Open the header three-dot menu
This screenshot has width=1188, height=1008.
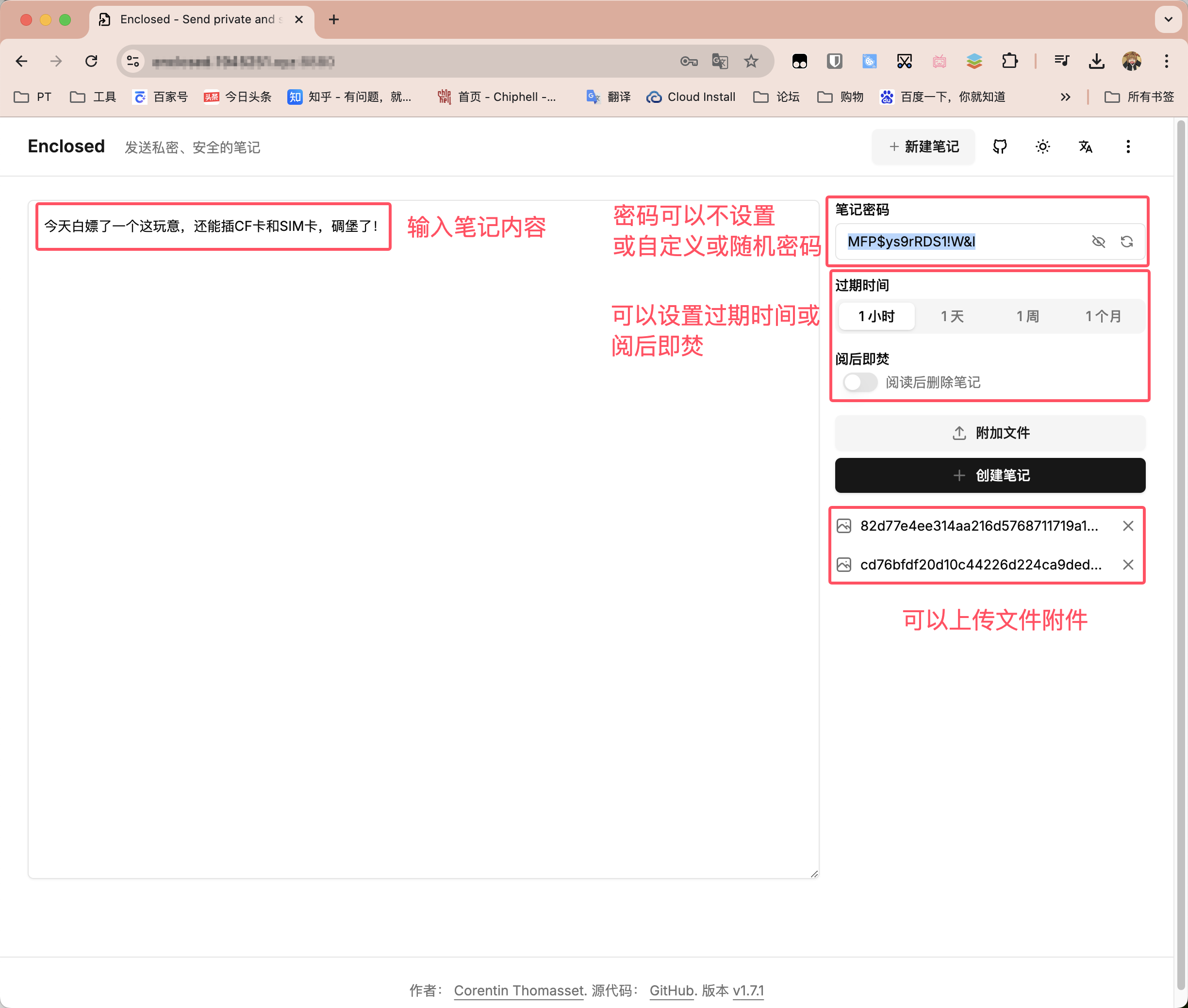click(x=1127, y=147)
